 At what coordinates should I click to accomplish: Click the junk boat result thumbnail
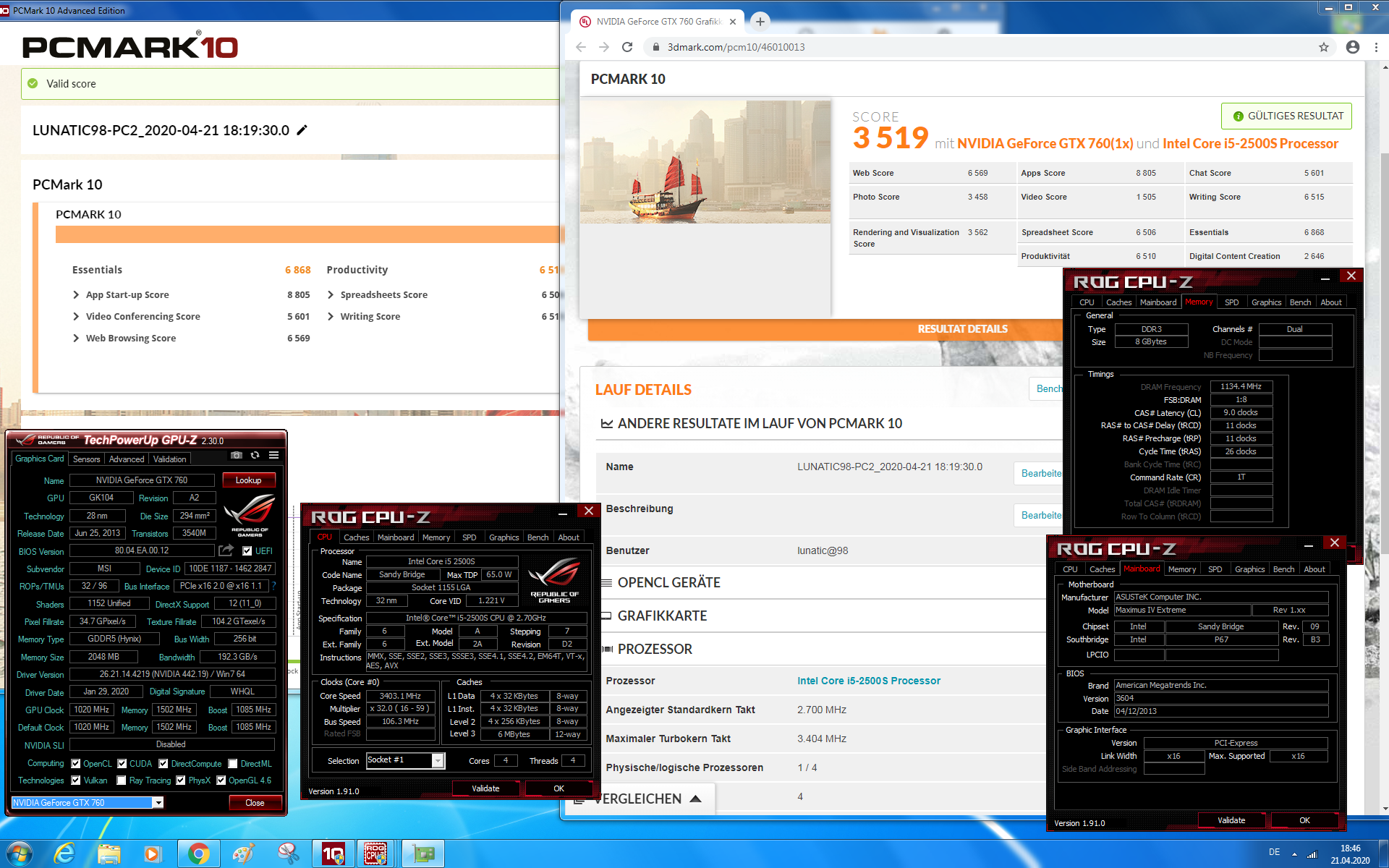pos(705,162)
